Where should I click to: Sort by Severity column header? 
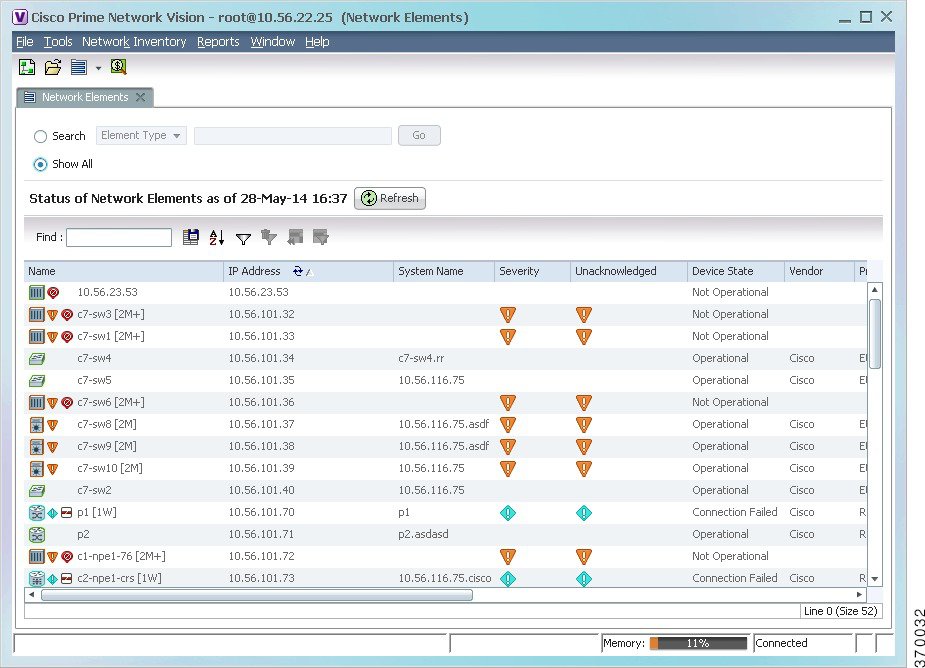[532, 271]
